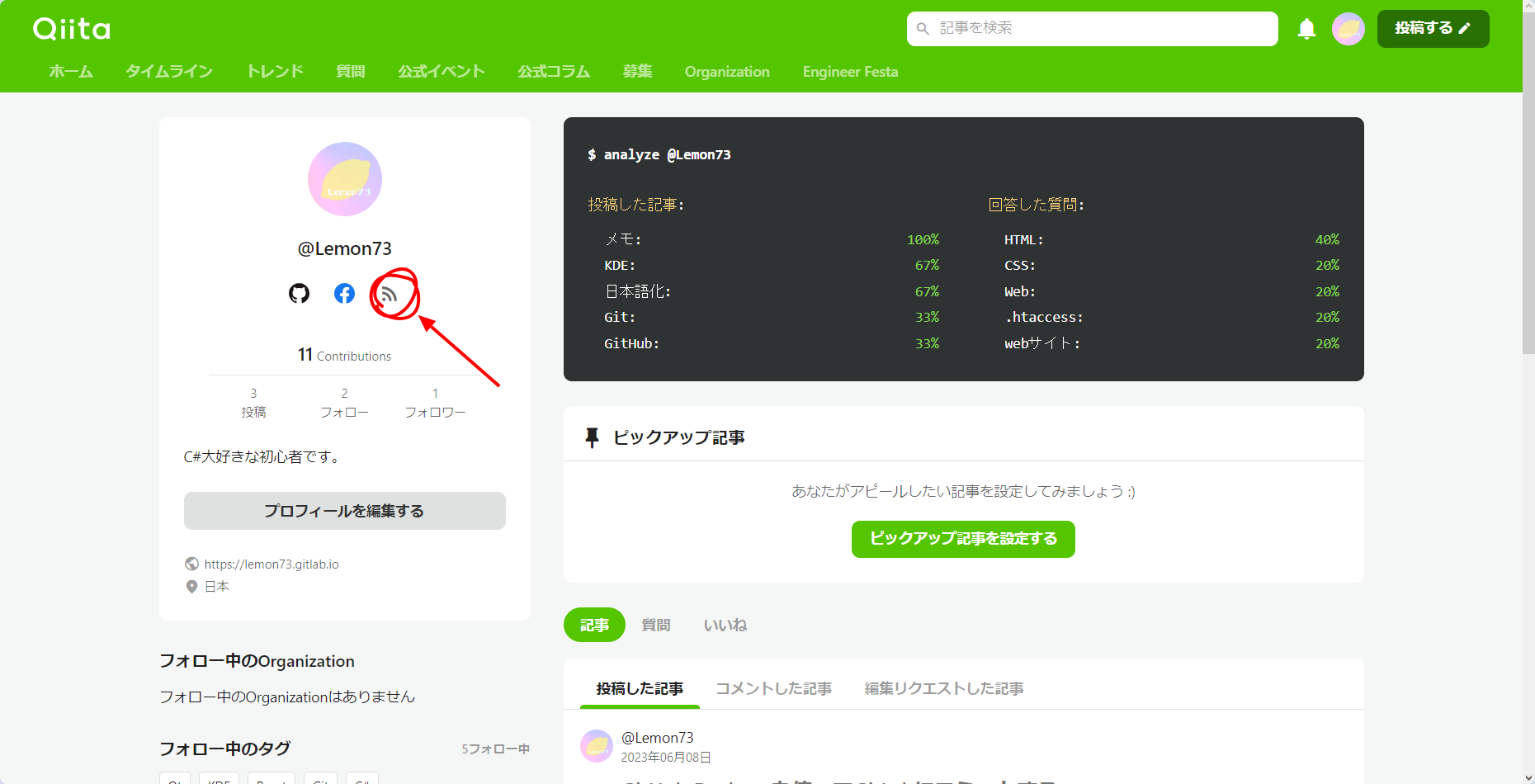The height and width of the screenshot is (784, 1535).
Task: Open the Organization menu item
Action: point(726,72)
